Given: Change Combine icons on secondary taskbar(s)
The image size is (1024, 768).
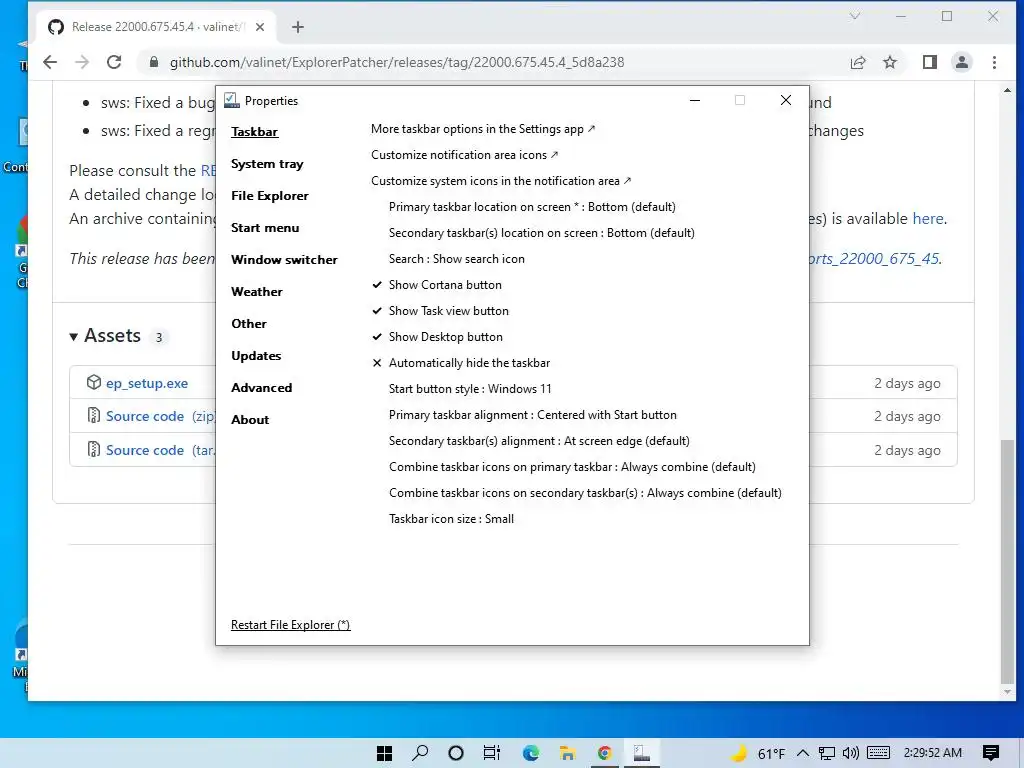Looking at the screenshot, I should pyautogui.click(x=585, y=493).
